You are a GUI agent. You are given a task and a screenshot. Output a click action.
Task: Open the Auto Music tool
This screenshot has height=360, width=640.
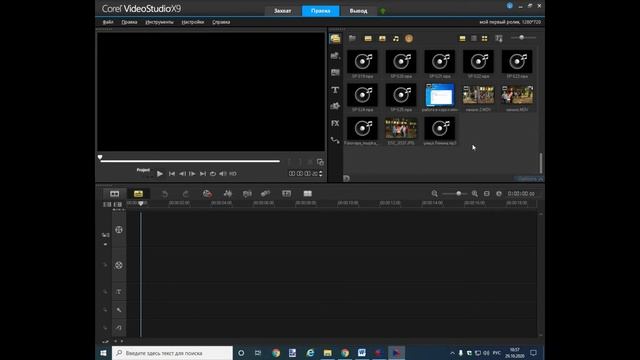tap(247, 193)
